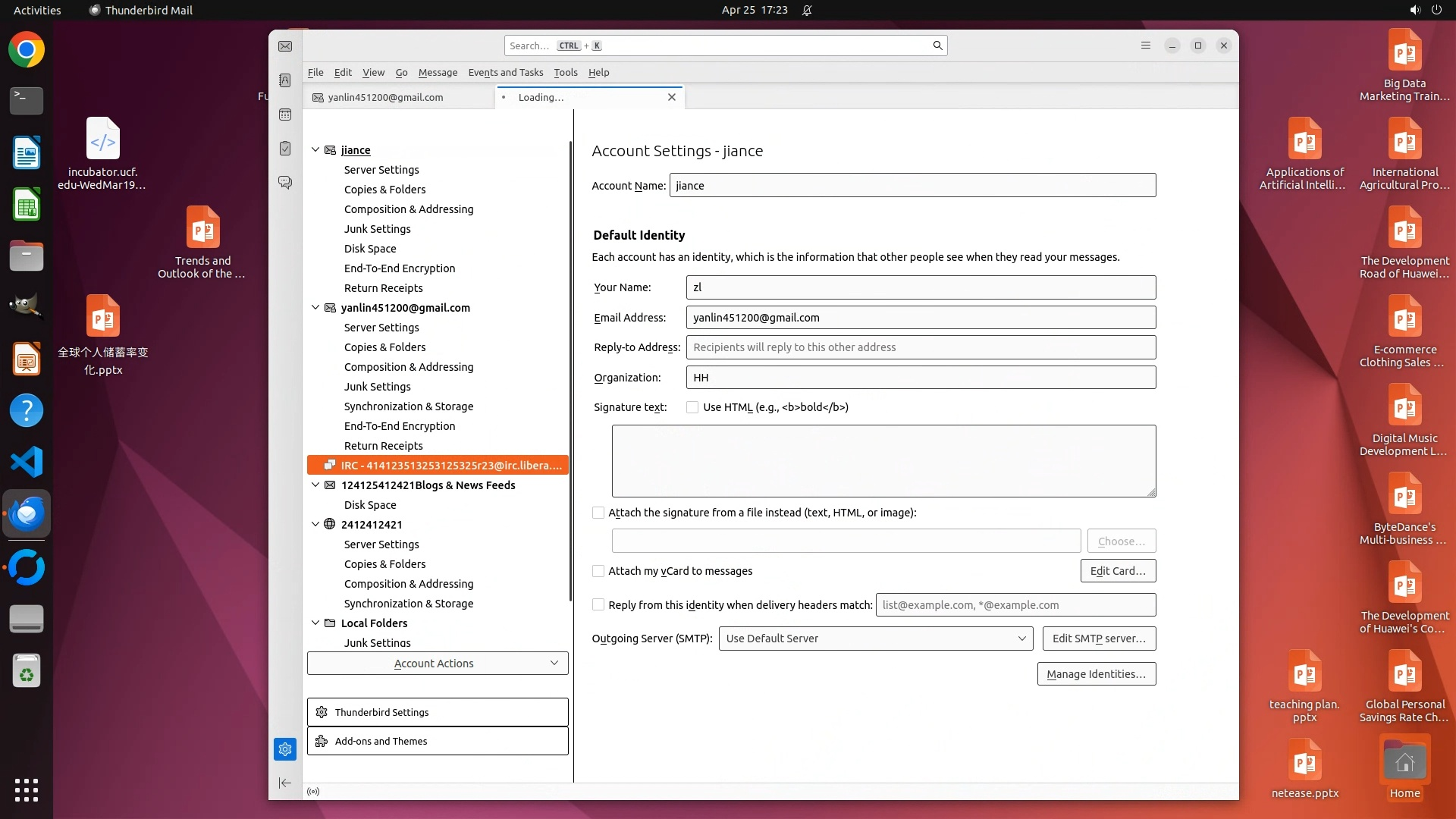This screenshot has width=1456, height=819.
Task: Click the Manage Identities button
Action: tap(1096, 674)
